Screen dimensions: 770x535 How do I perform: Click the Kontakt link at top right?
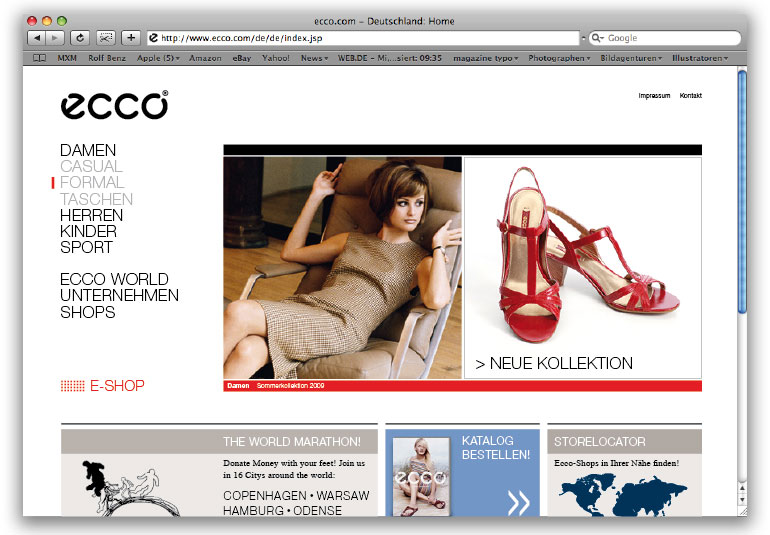pos(690,96)
